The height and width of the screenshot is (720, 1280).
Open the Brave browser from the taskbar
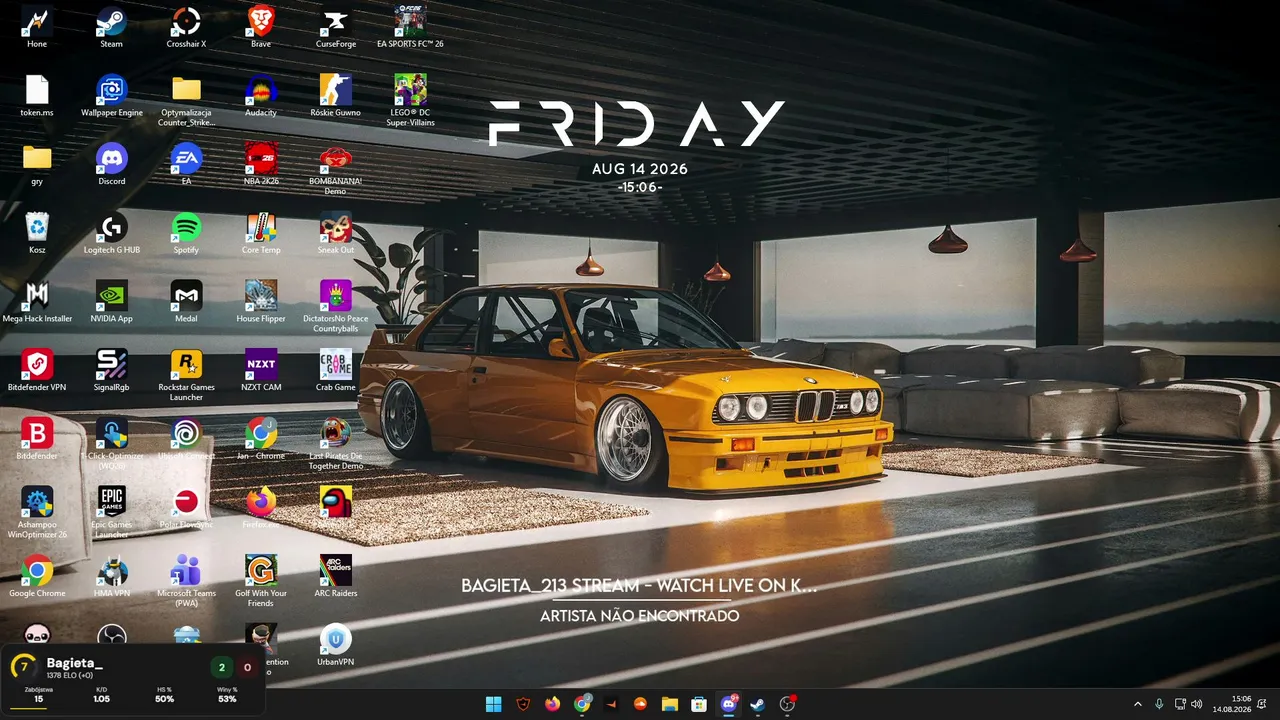(524, 704)
